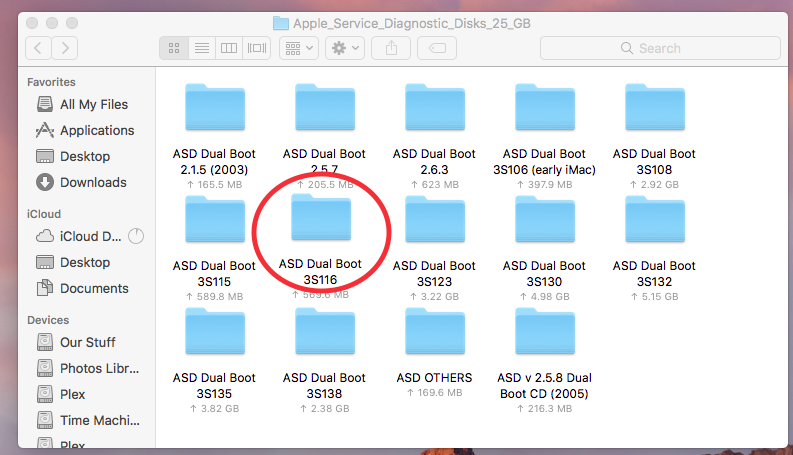This screenshot has height=455, width=793.
Task: Select the Time Machine drive
Action: pyautogui.click(x=88, y=421)
